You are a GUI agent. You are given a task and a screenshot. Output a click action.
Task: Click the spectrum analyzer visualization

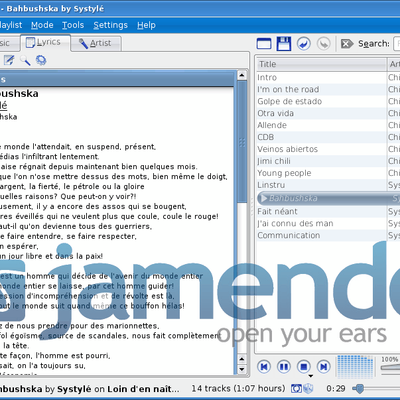355,367
